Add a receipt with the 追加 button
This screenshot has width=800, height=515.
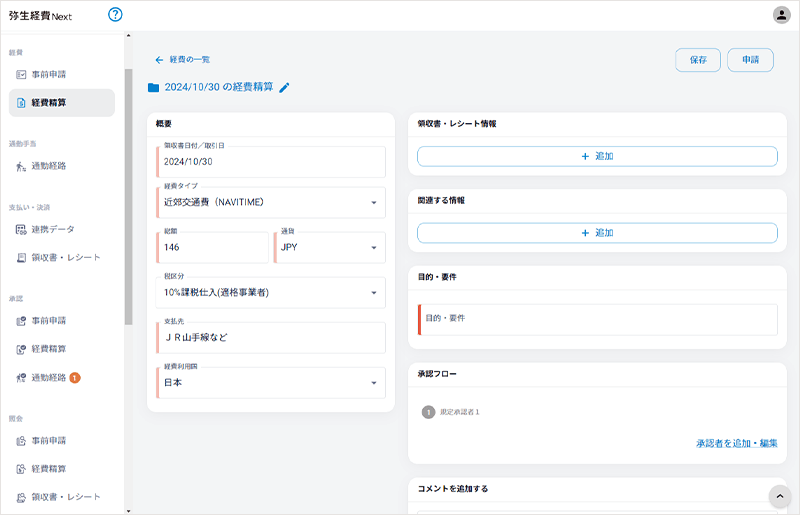click(597, 156)
